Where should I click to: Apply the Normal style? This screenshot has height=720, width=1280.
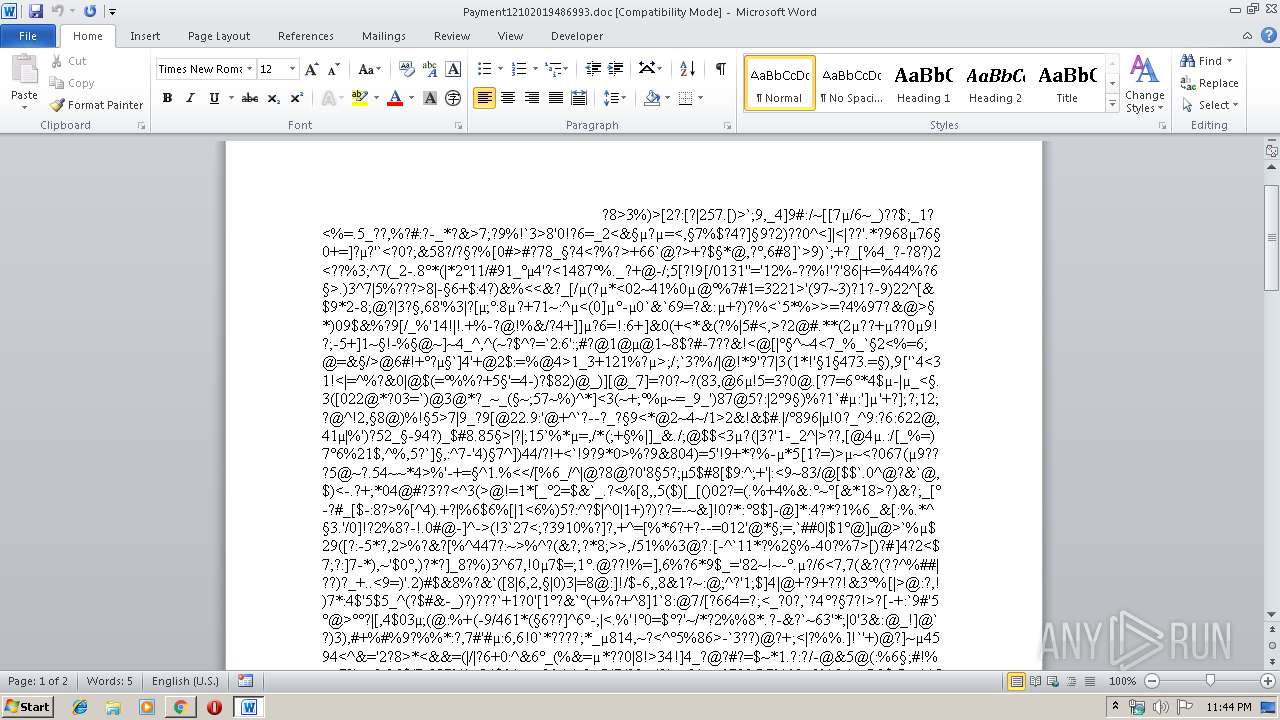coord(780,82)
